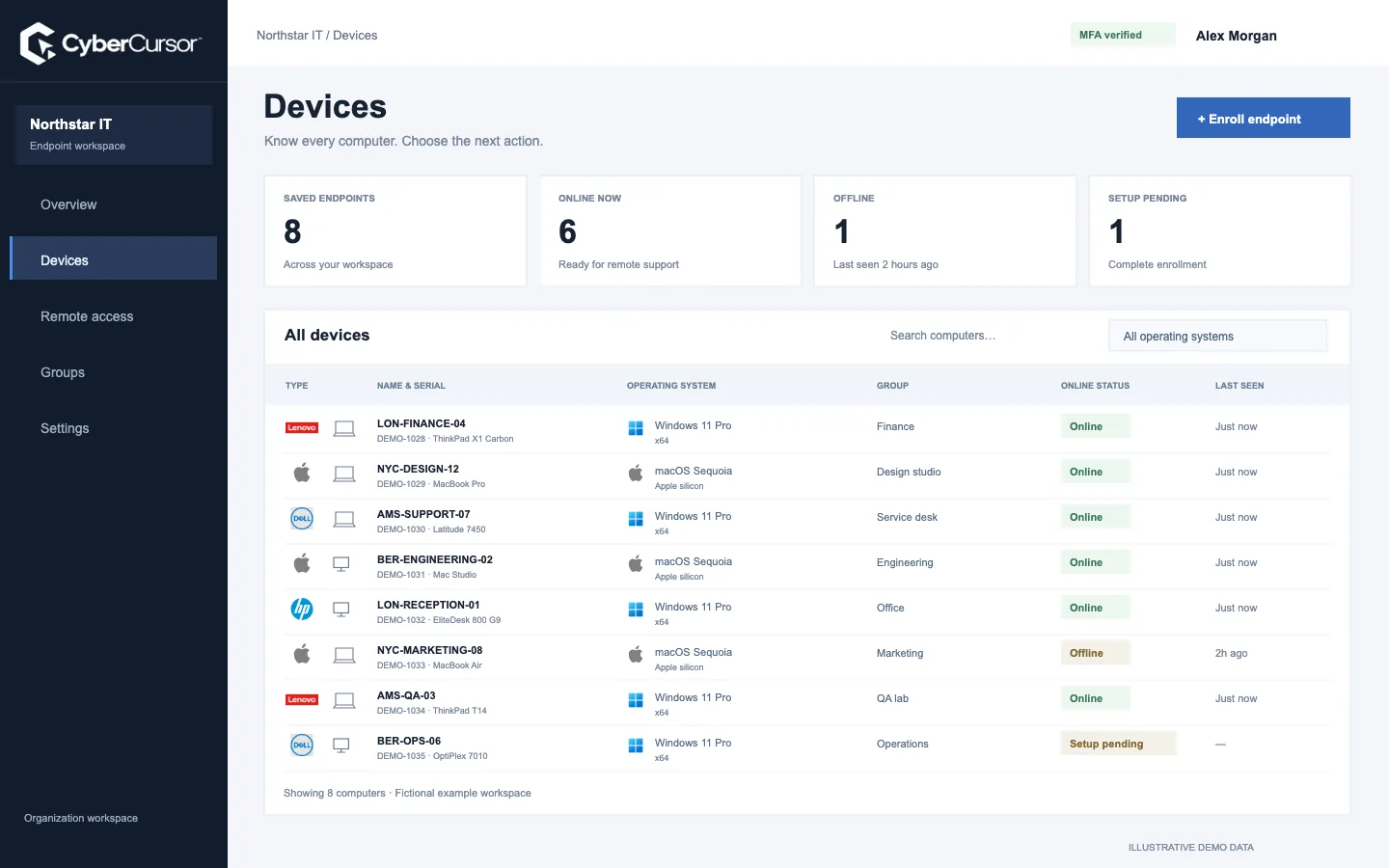Screen dimensions: 1389x868
Task: Click desktop monitor icon for BER-ENGINEERING-02
Action: [341, 563]
